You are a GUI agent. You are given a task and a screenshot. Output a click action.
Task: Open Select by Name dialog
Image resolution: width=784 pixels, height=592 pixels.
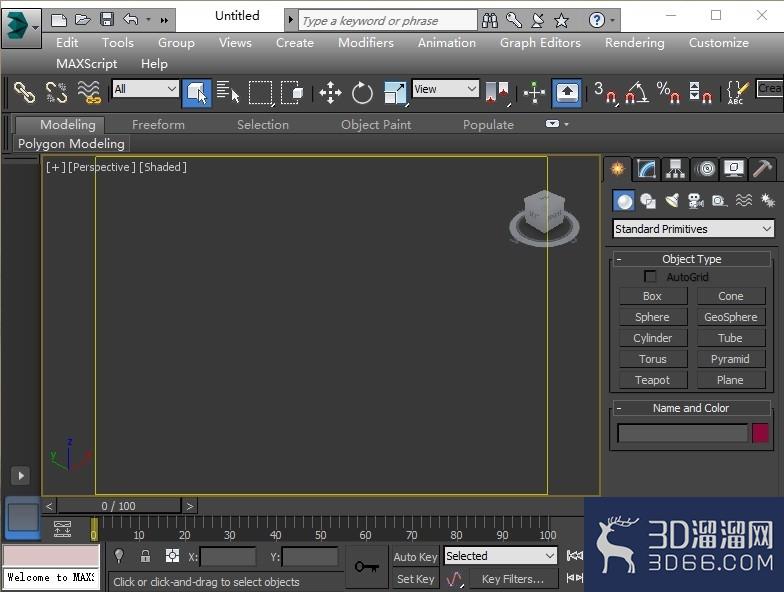(x=228, y=92)
